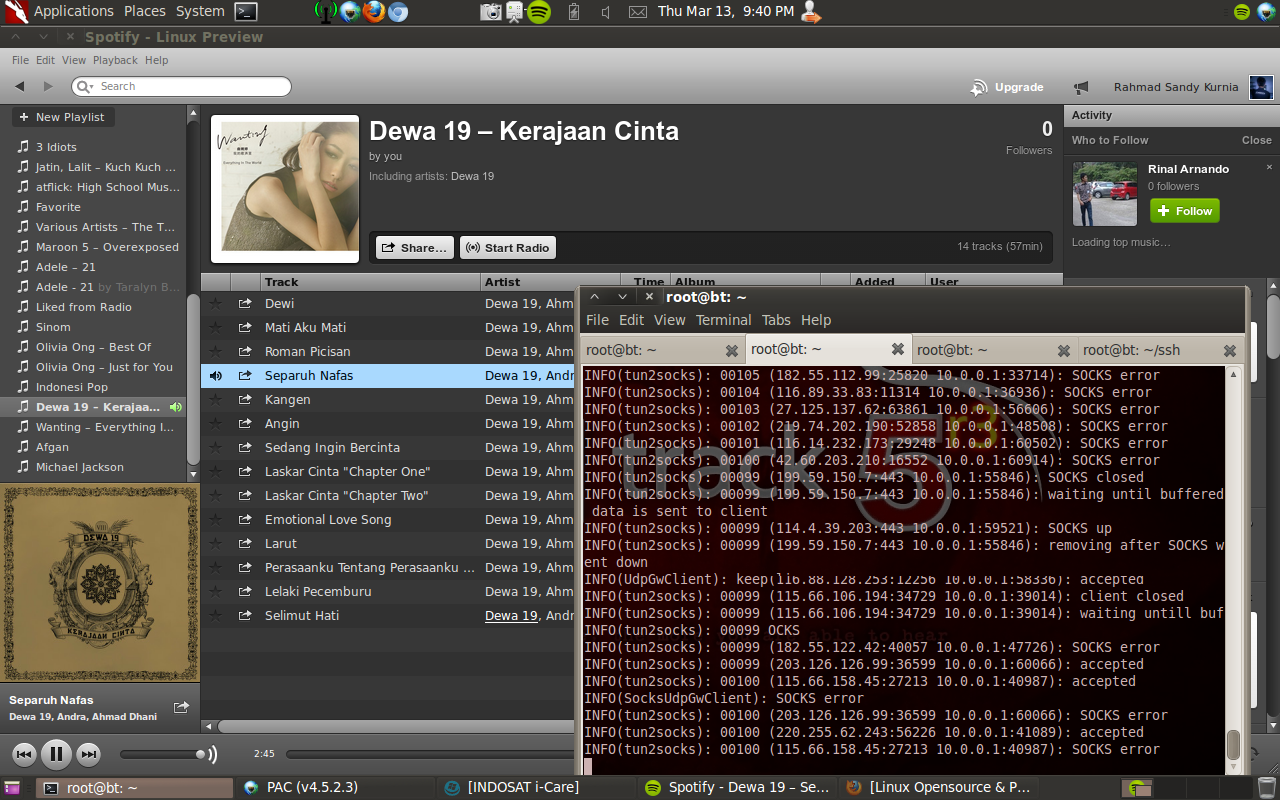Star the track Selimut Hati

[215, 616]
